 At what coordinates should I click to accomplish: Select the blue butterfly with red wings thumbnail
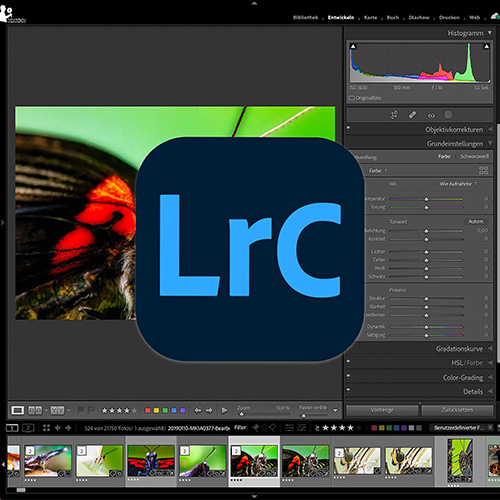pos(151,460)
